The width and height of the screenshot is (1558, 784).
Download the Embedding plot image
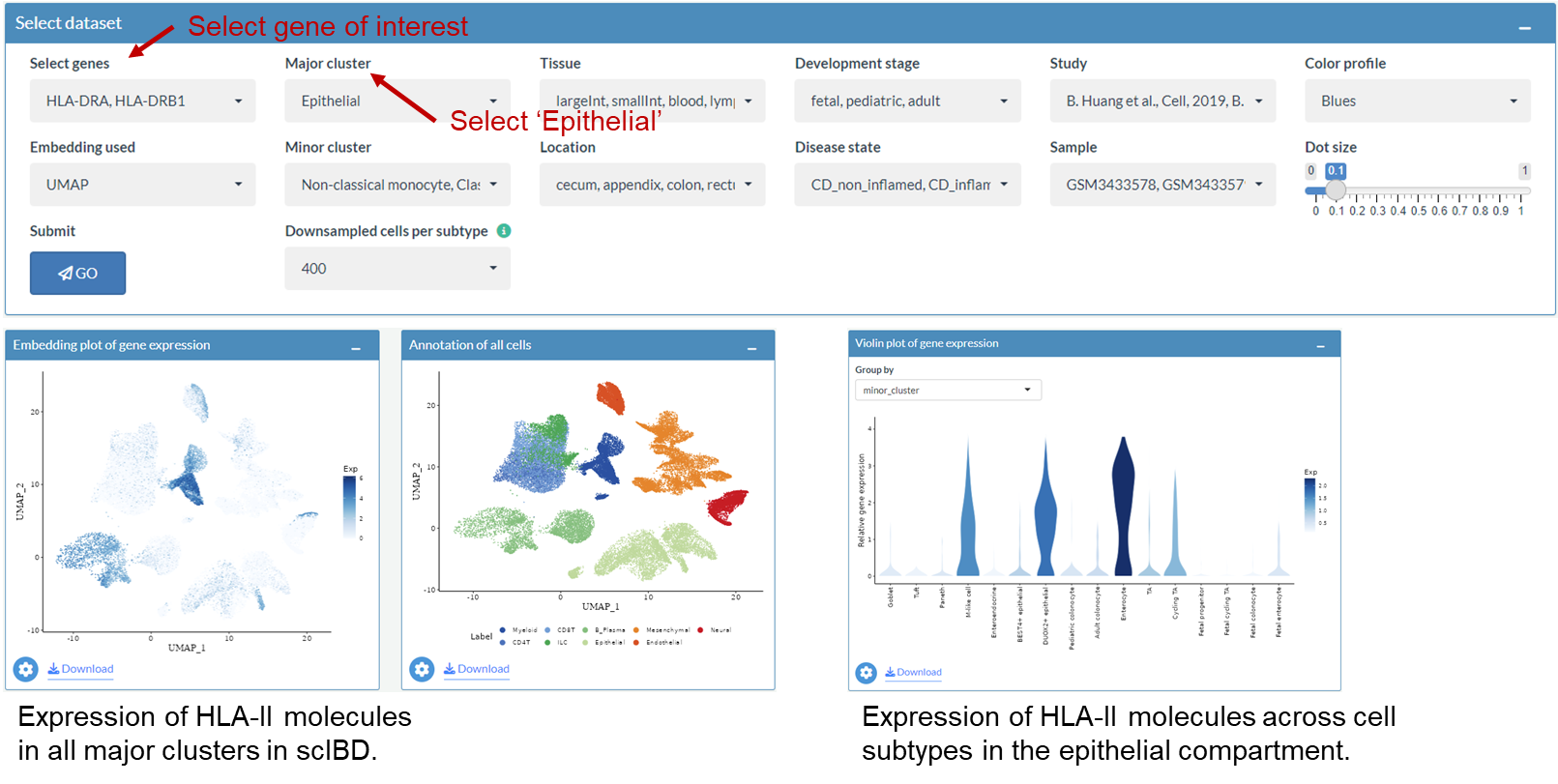[81, 669]
